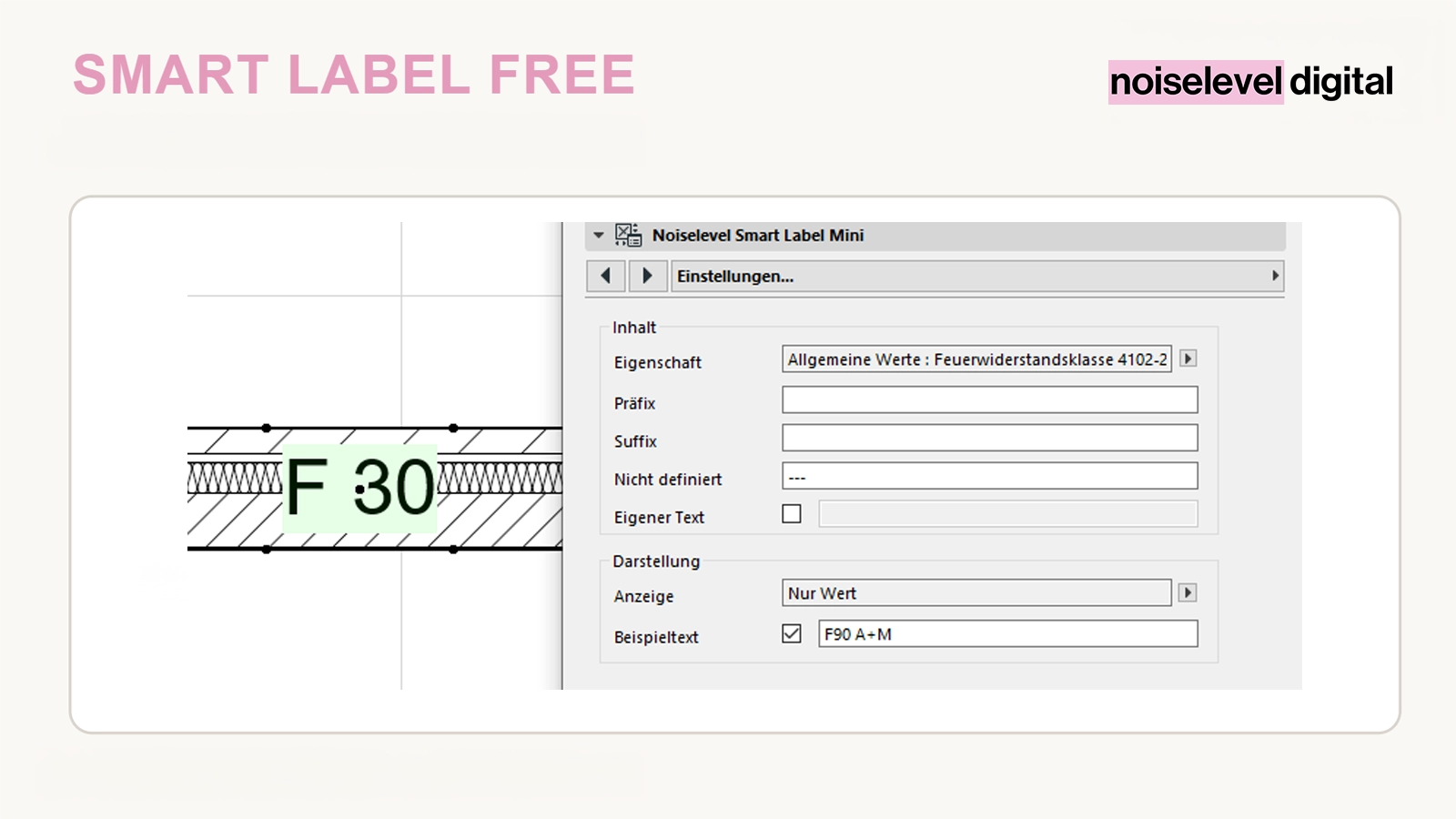Click the Beispieltext label text
The width and height of the screenshot is (1456, 819).
[656, 637]
